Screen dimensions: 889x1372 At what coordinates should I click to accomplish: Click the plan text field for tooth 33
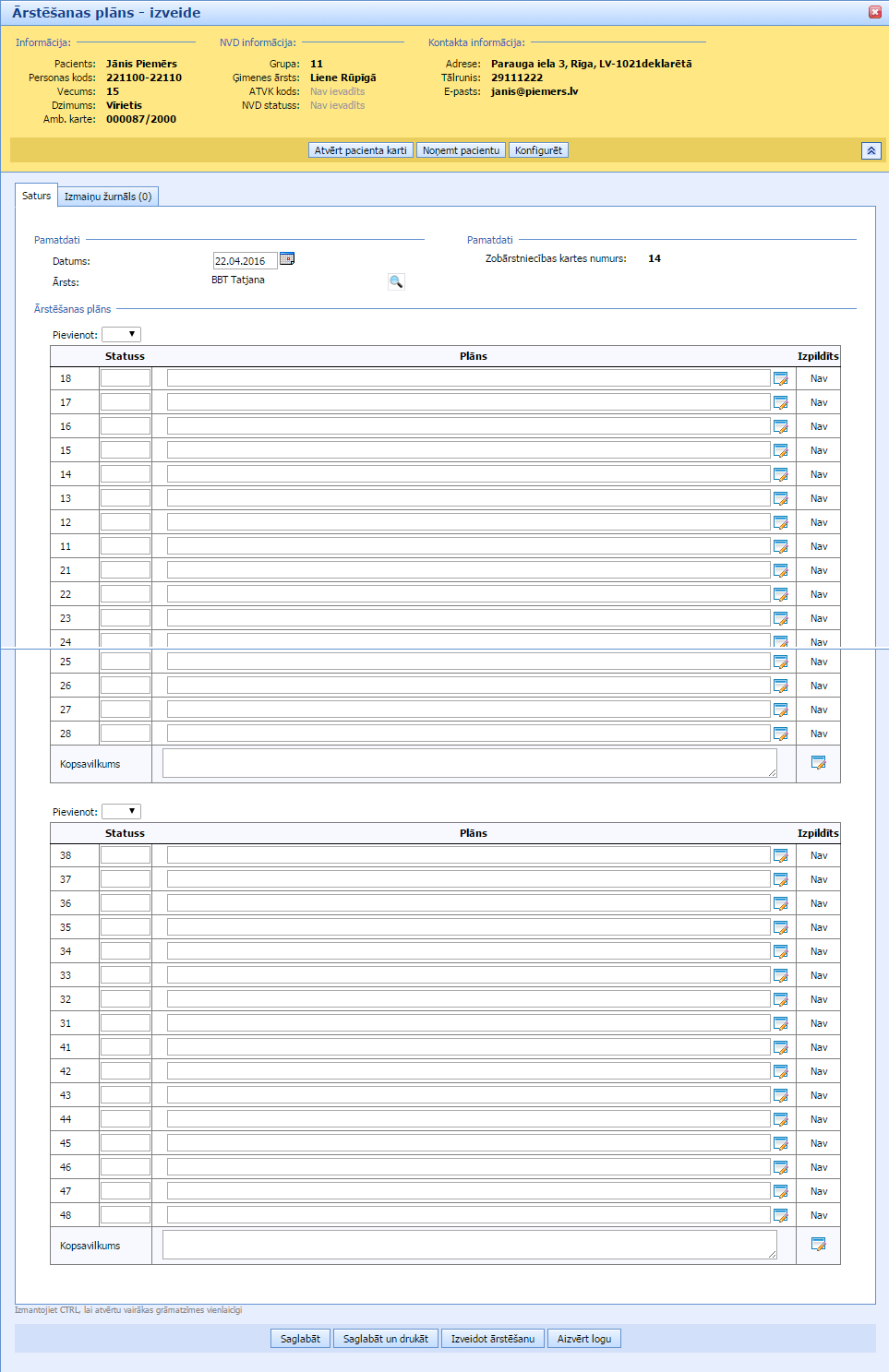[x=468, y=975]
